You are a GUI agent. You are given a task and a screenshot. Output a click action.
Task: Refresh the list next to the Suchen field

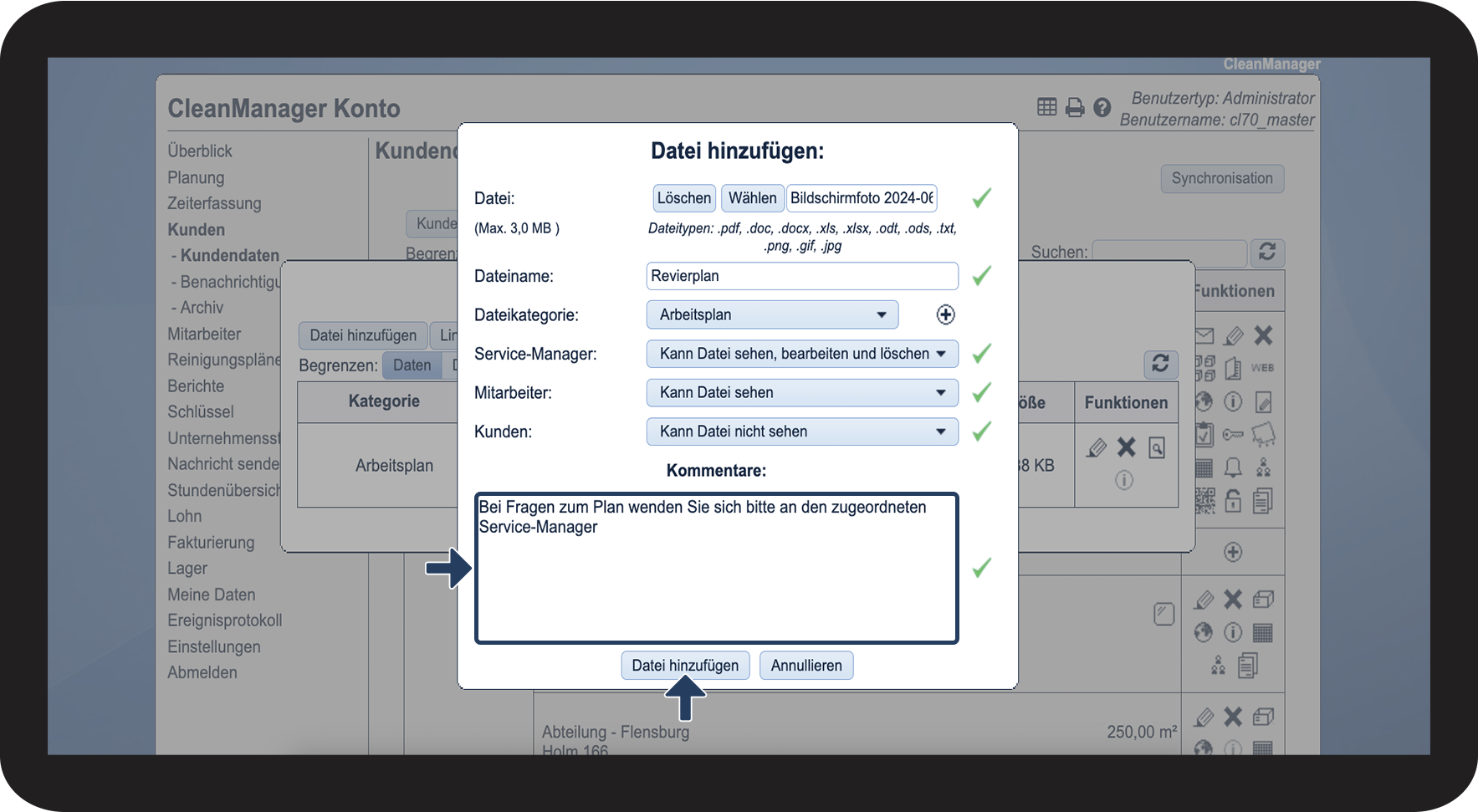click(1267, 252)
